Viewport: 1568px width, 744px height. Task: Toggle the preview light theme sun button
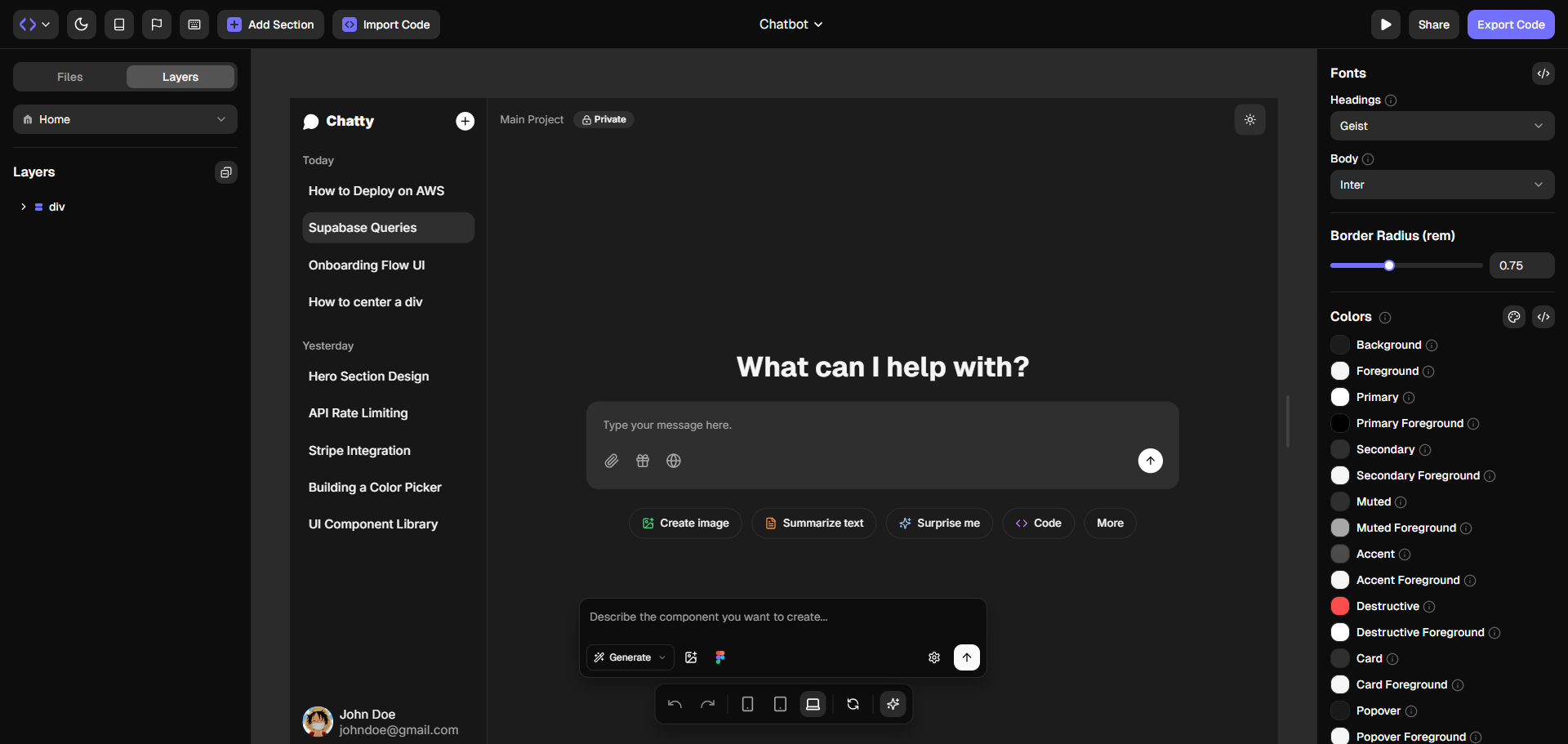pos(1249,120)
